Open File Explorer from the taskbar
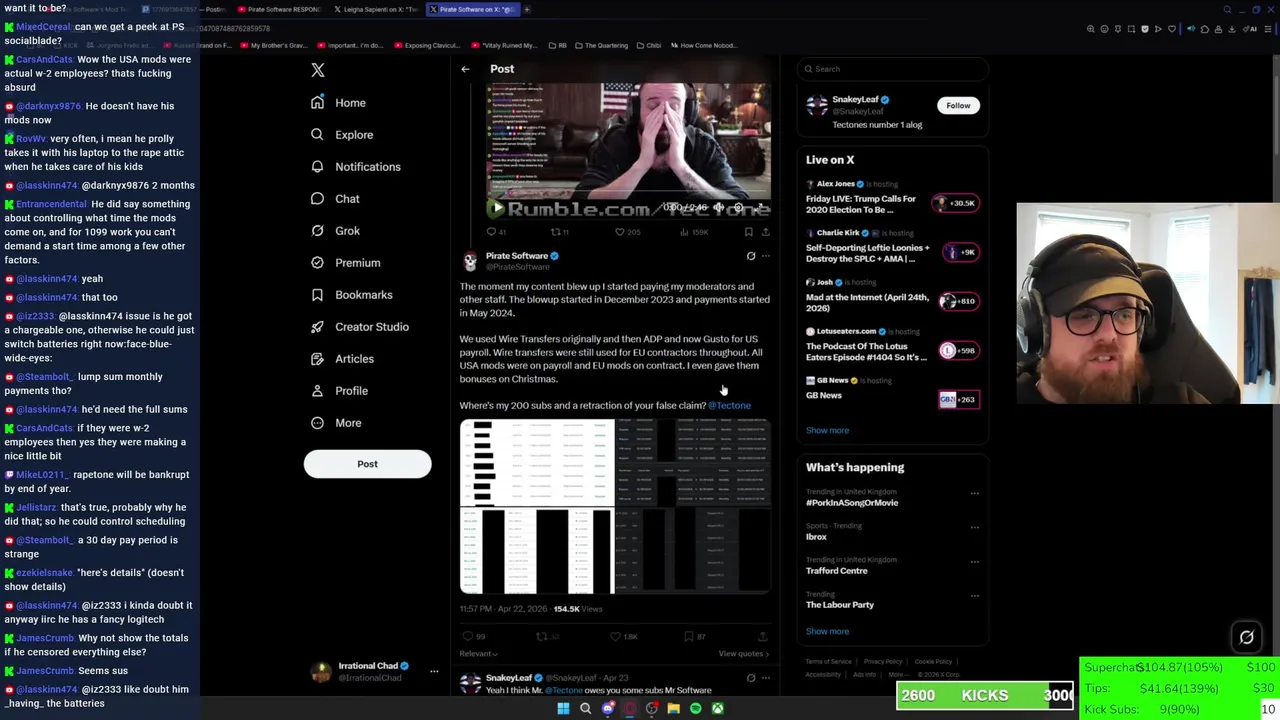Image resolution: width=1280 pixels, height=720 pixels. (x=673, y=709)
